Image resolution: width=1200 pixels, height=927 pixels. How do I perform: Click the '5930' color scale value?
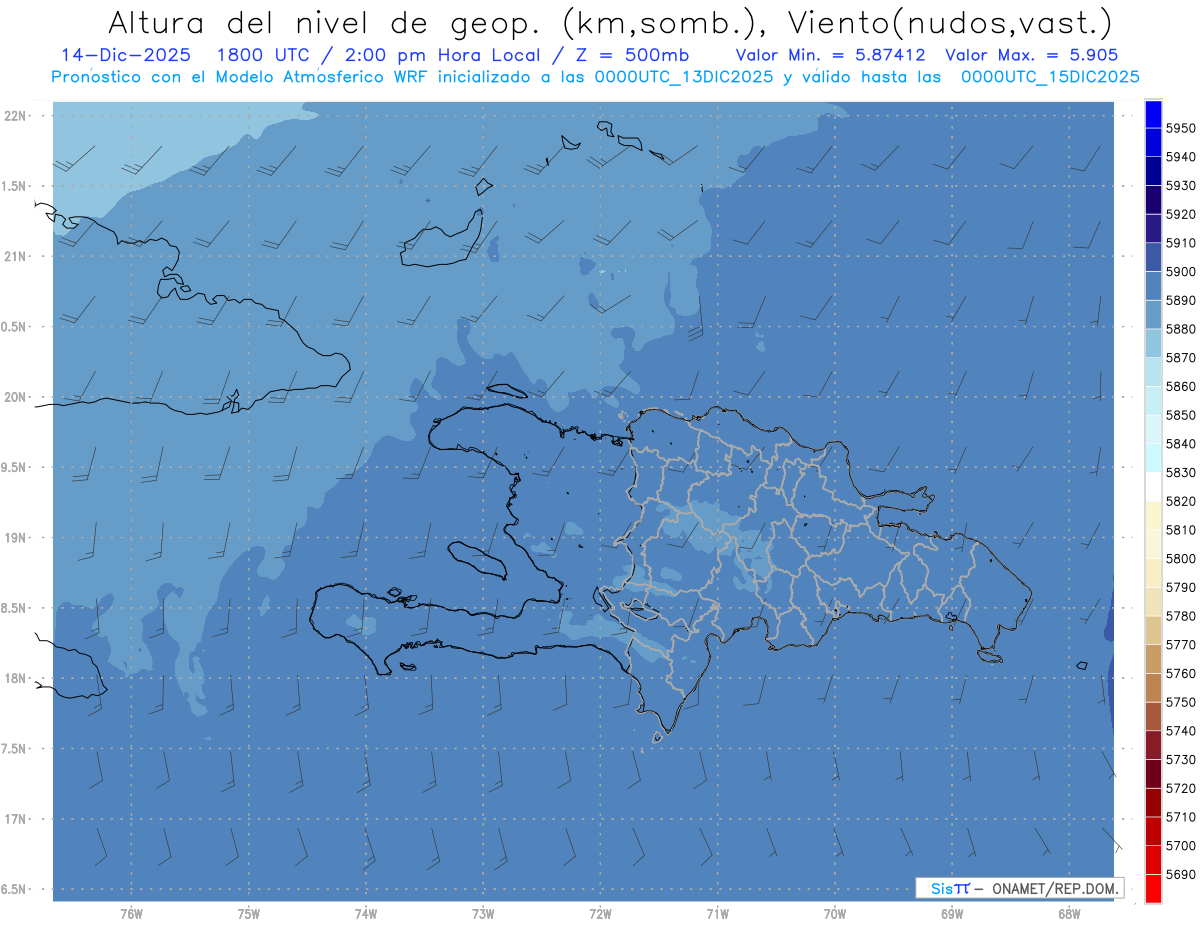click(x=1180, y=186)
